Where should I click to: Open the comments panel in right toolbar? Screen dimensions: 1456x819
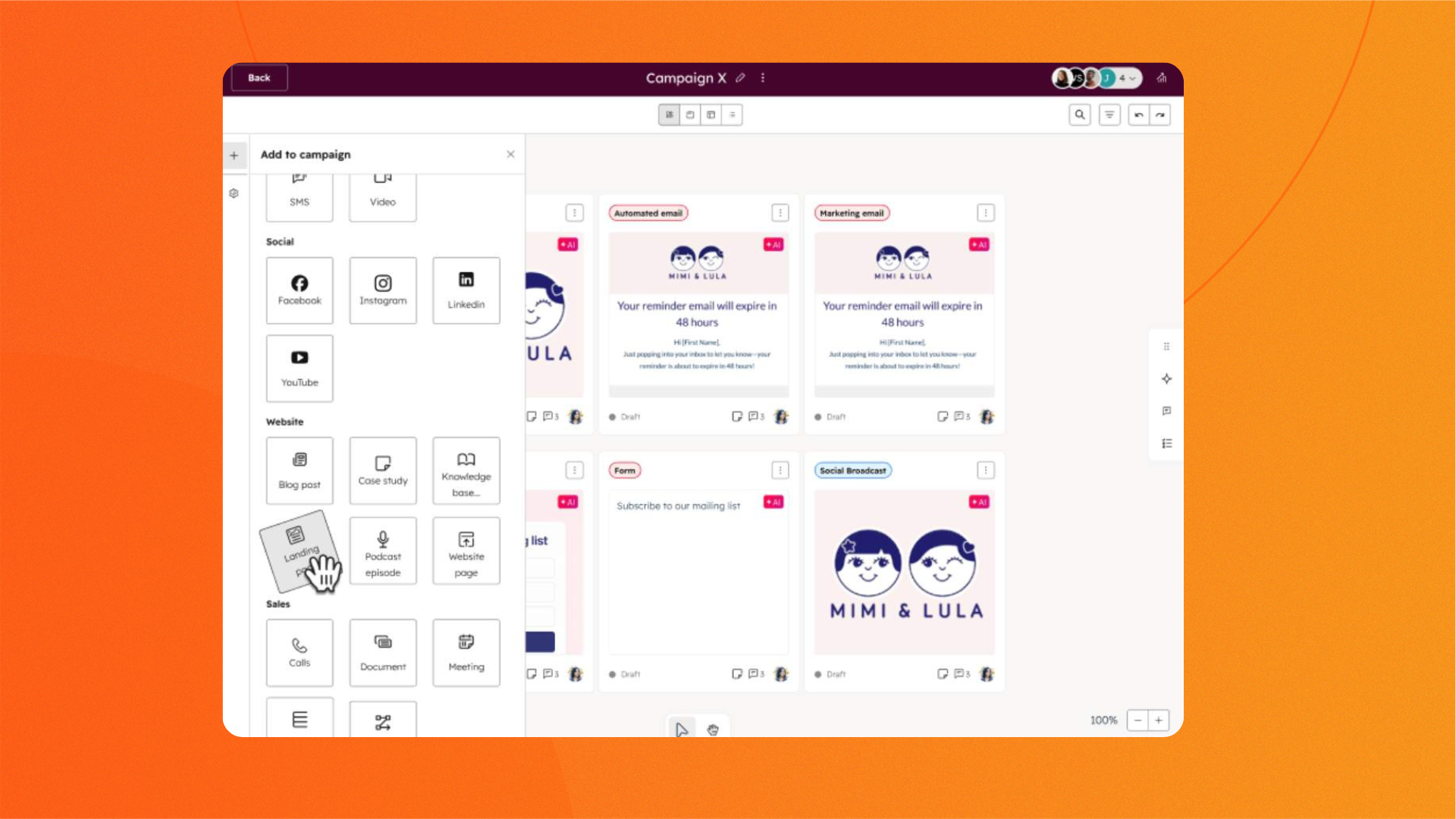point(1166,411)
